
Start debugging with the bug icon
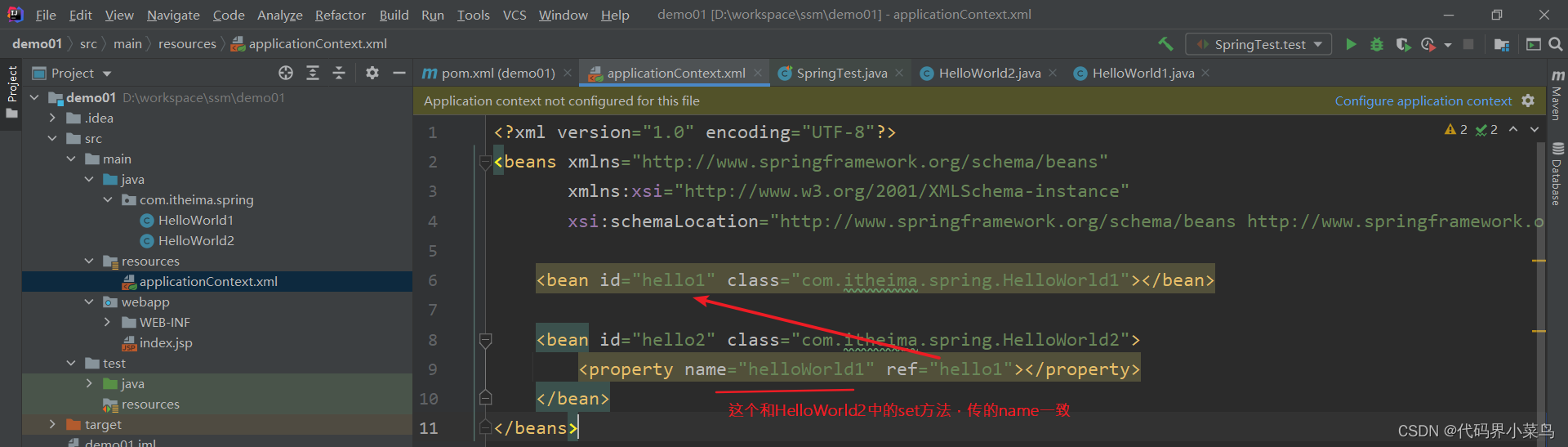[x=1377, y=44]
